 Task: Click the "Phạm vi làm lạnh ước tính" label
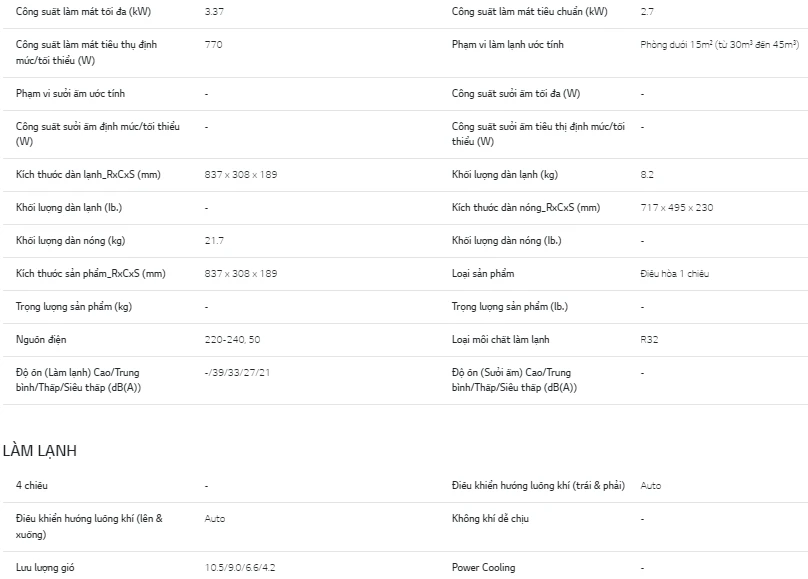508,45
